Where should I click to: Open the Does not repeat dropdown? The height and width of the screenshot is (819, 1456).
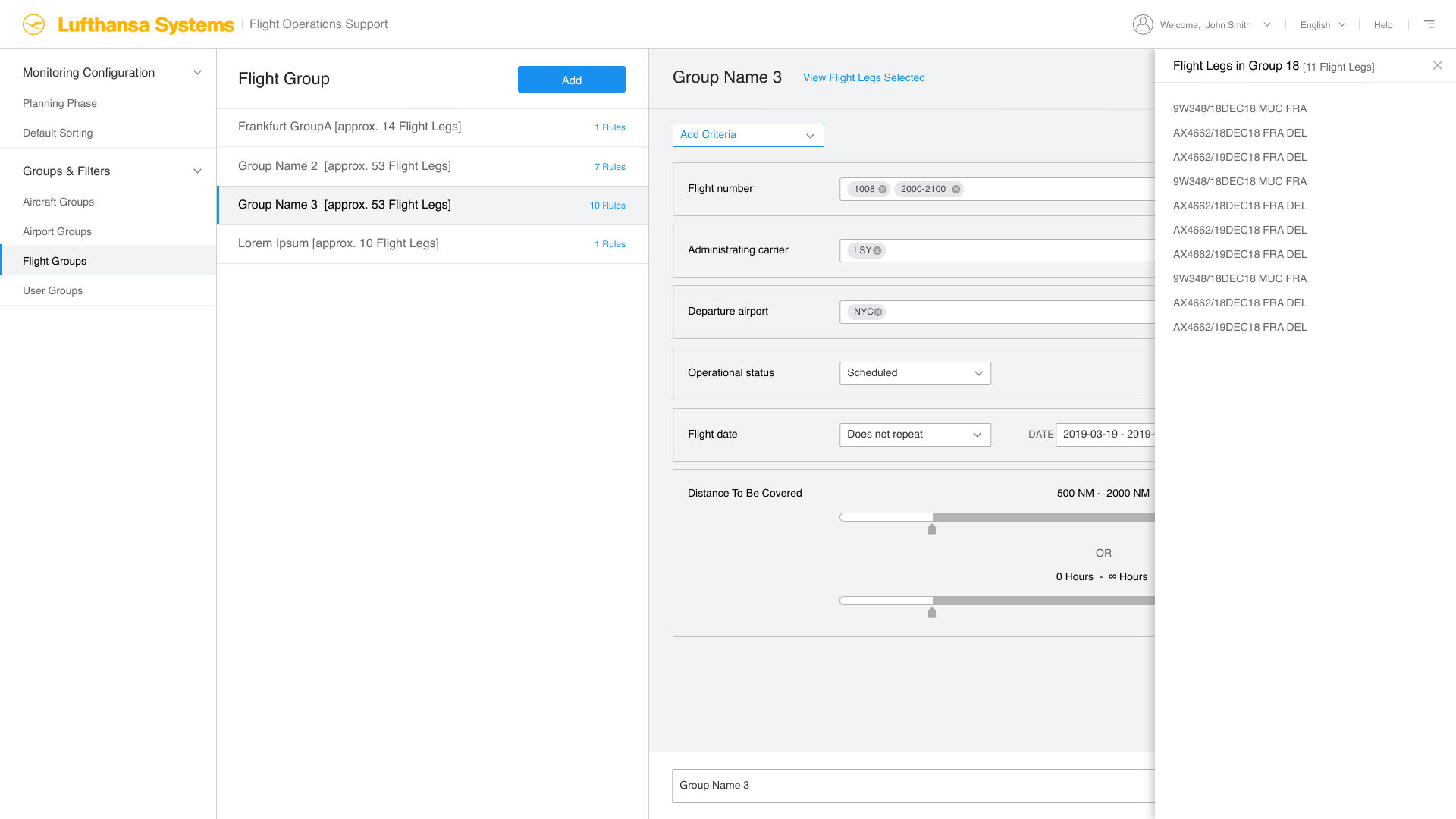[x=915, y=435]
